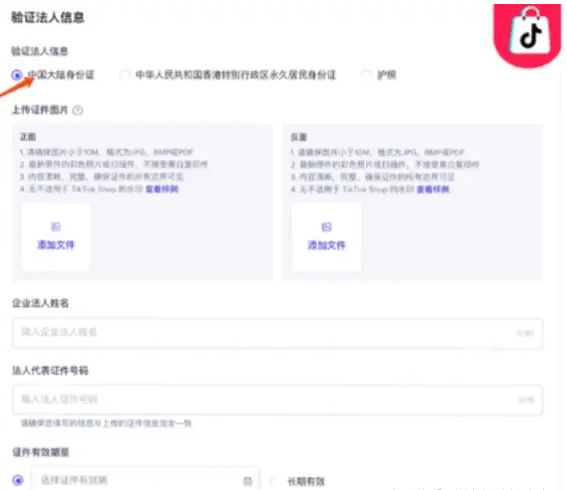
Task: Click the image icon in back-side upload box
Action: pos(327,227)
